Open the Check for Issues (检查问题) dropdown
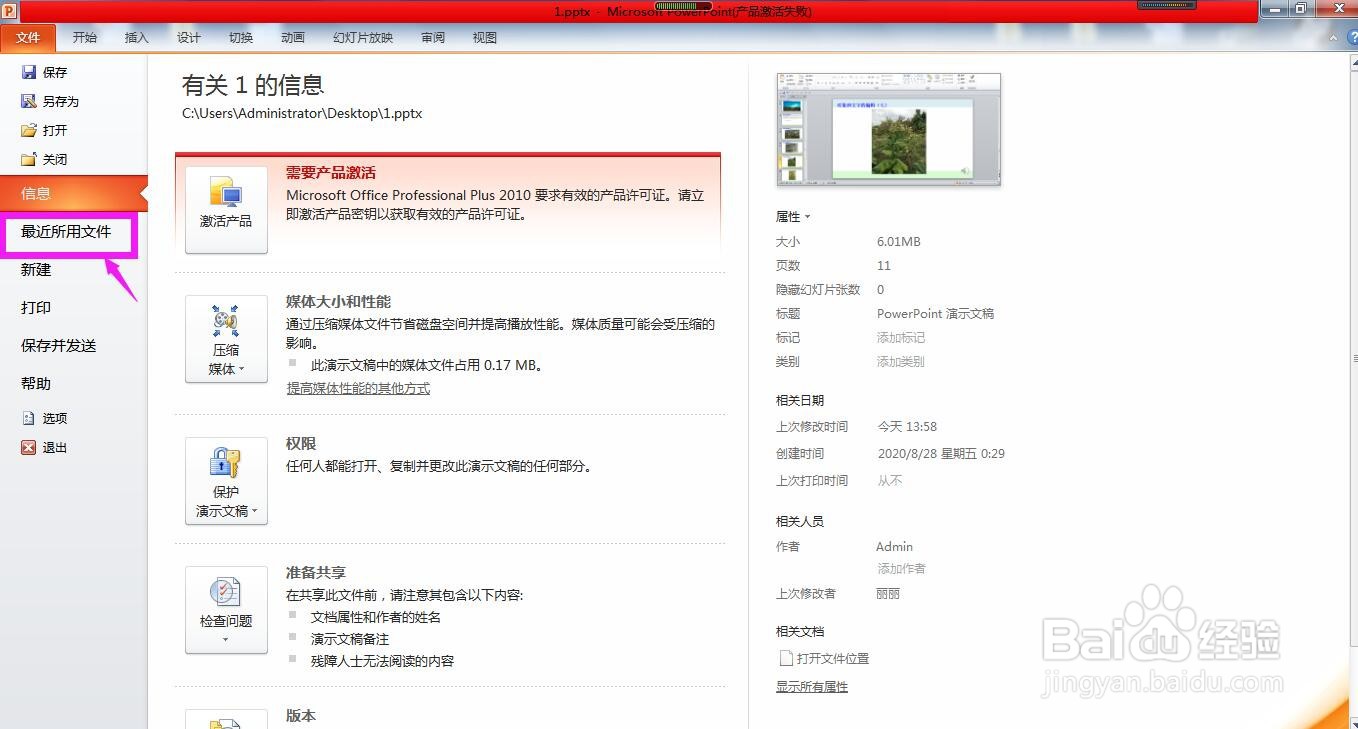Screen dimensions: 1358x729 226,610
